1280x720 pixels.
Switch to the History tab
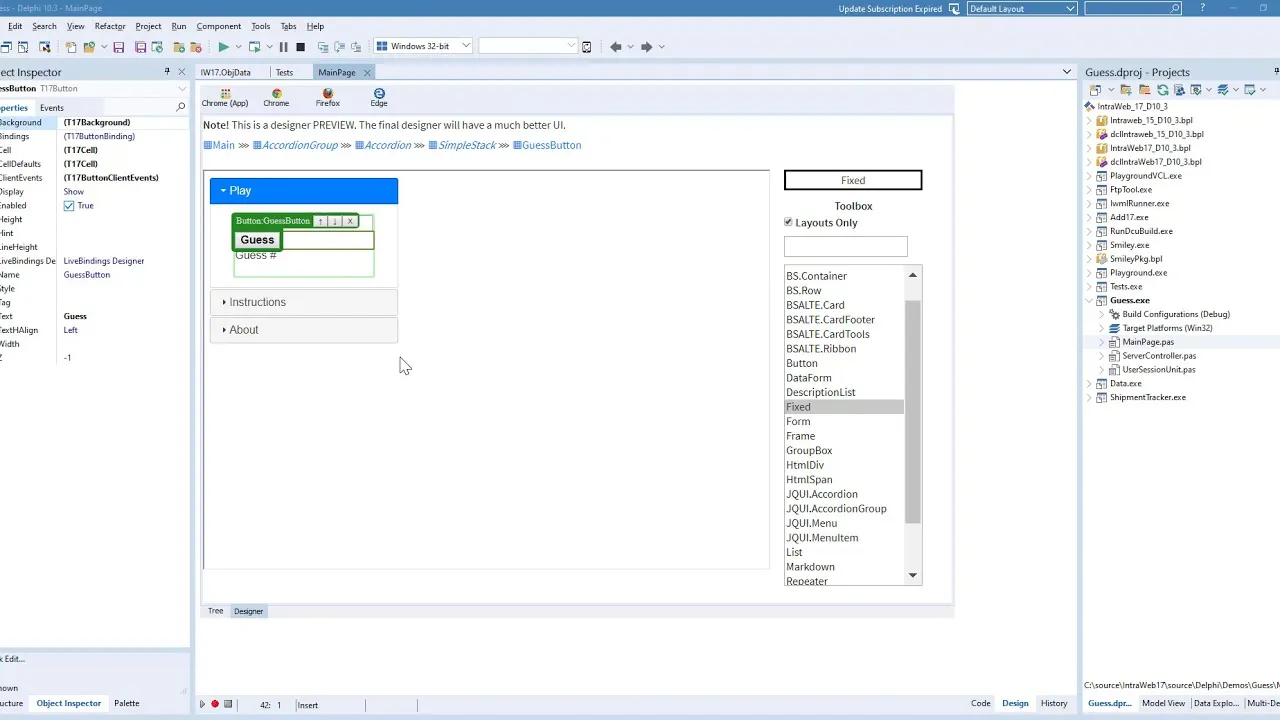[1054, 703]
